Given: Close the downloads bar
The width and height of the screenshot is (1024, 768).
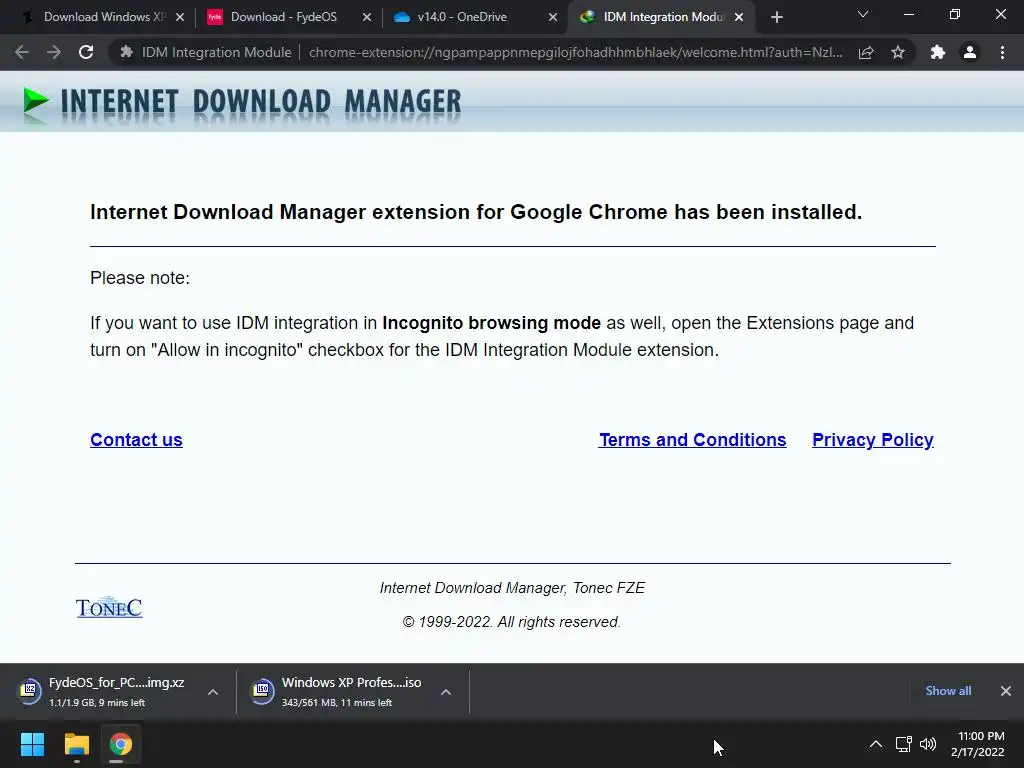Looking at the screenshot, I should 1006,690.
